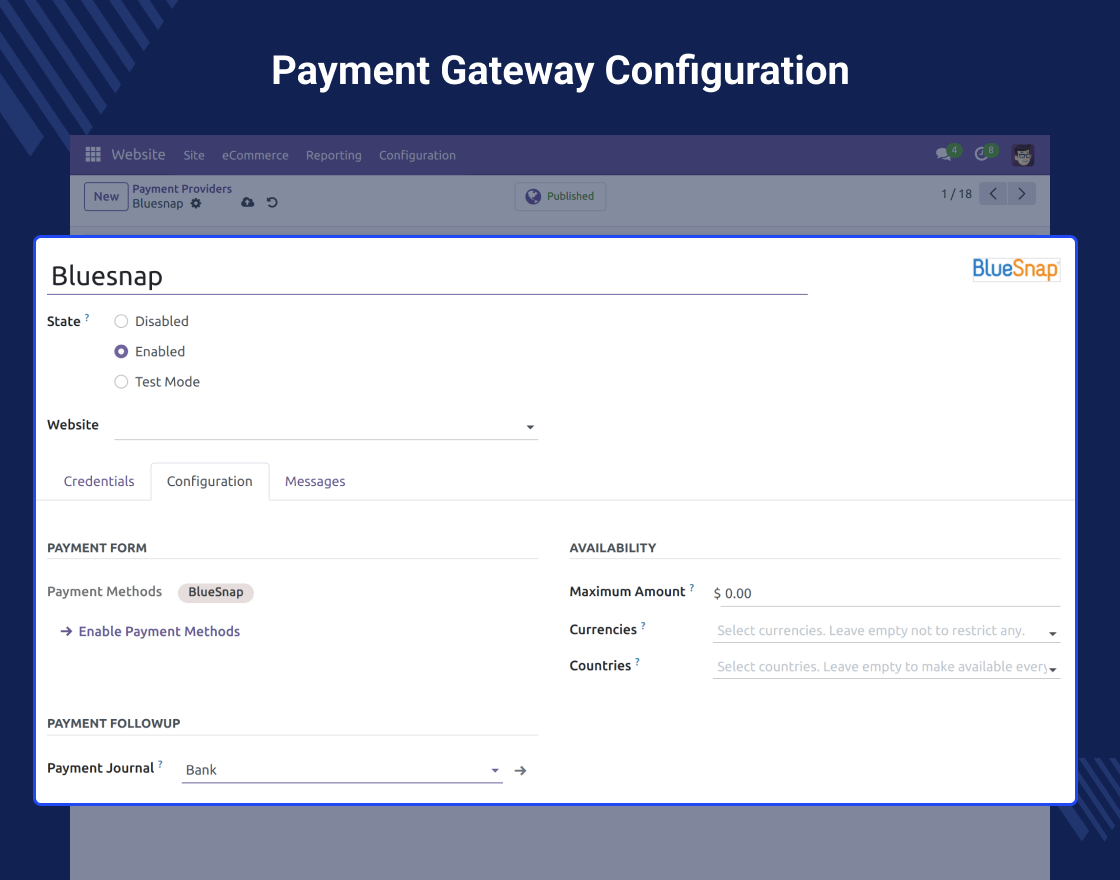Open Payment Journal external link arrow

click(521, 770)
